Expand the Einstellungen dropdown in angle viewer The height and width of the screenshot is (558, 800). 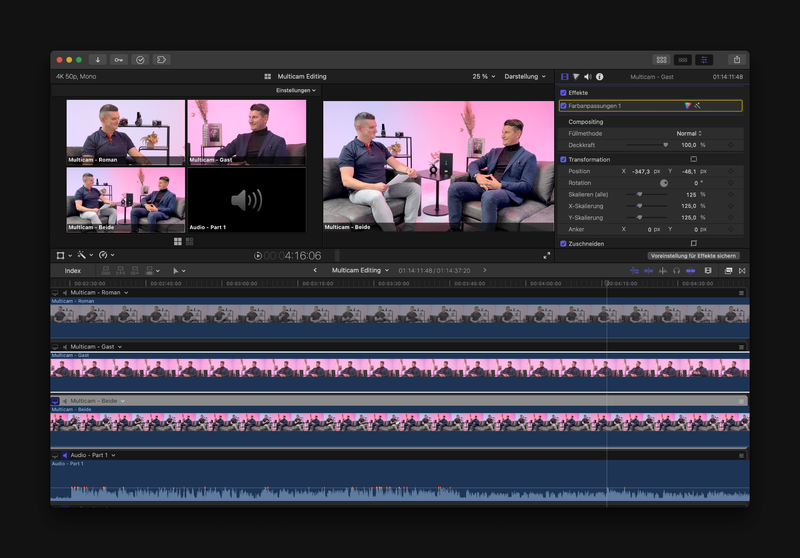tap(295, 90)
